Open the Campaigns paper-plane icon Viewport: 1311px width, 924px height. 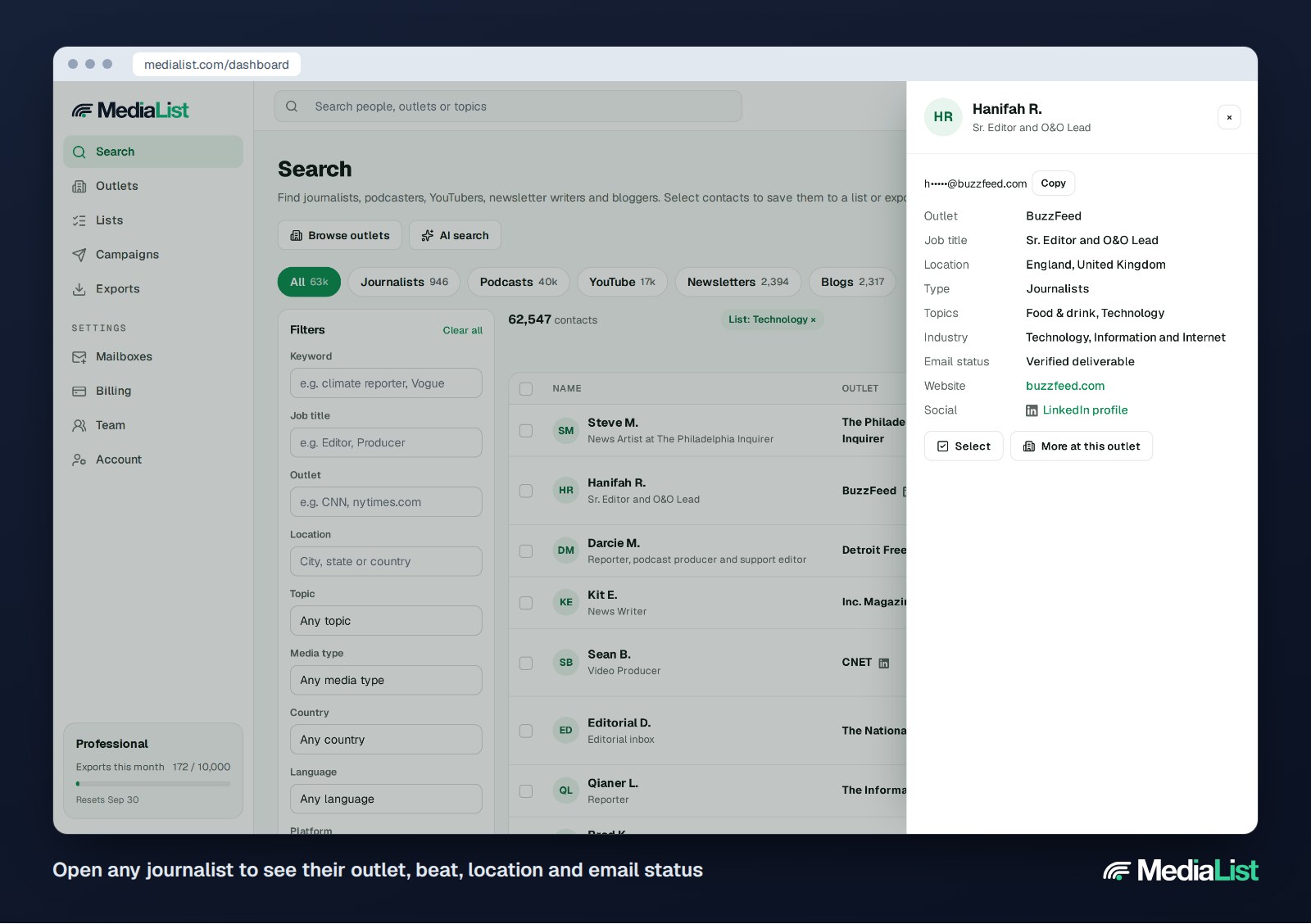pos(79,256)
